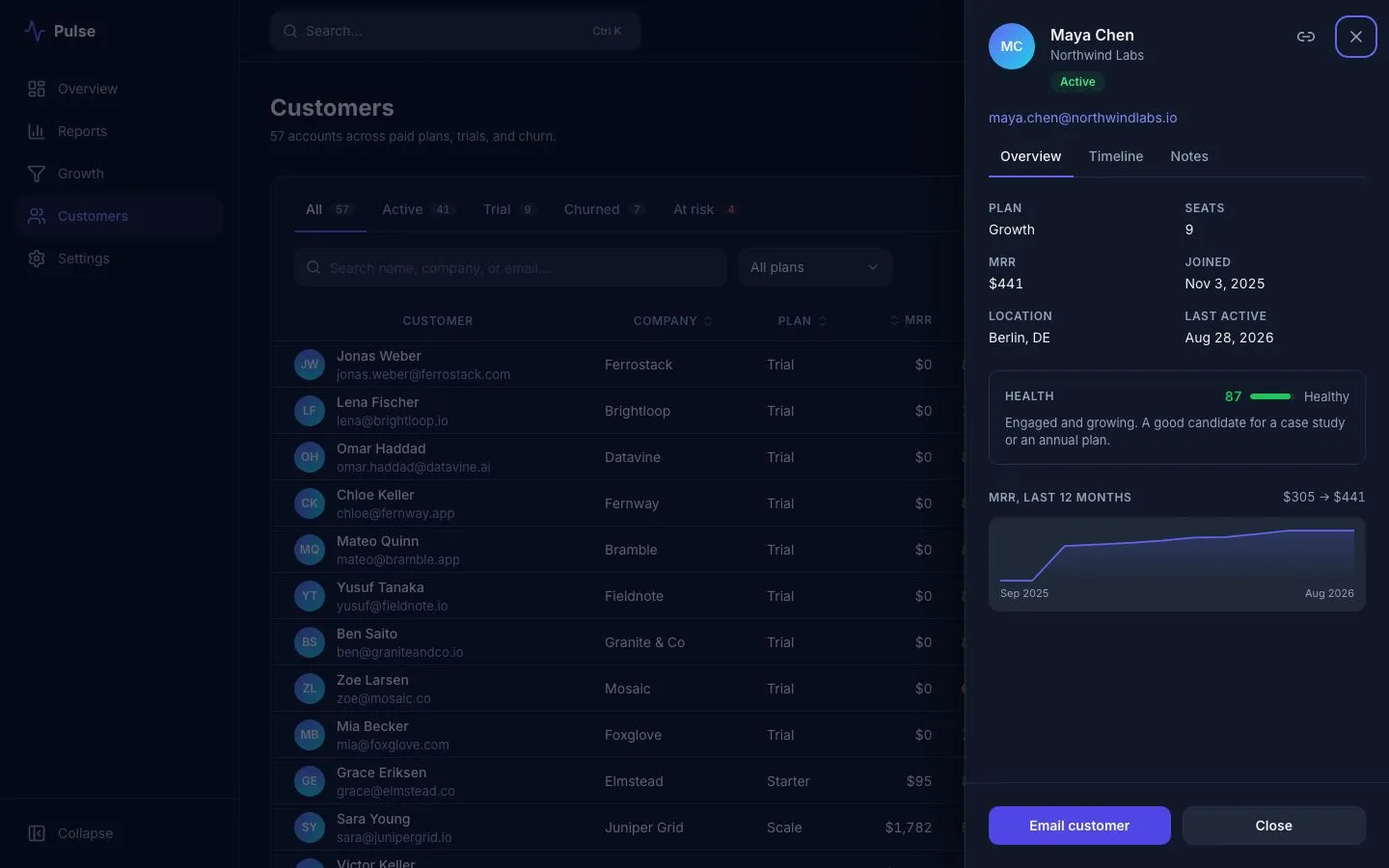The height and width of the screenshot is (868, 1389).
Task: Sort table by MRR column
Action: 911,320
